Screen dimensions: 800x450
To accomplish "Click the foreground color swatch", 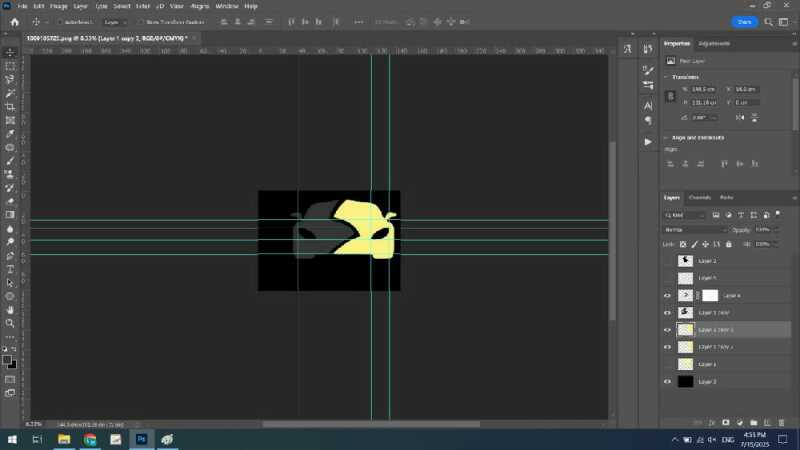I will pyautogui.click(x=7, y=360).
